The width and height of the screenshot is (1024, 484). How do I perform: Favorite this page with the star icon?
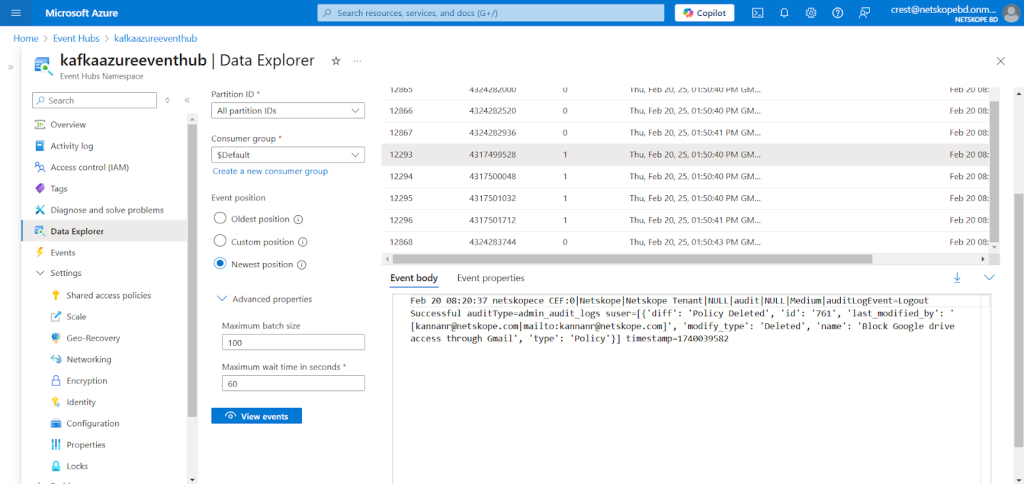click(336, 61)
